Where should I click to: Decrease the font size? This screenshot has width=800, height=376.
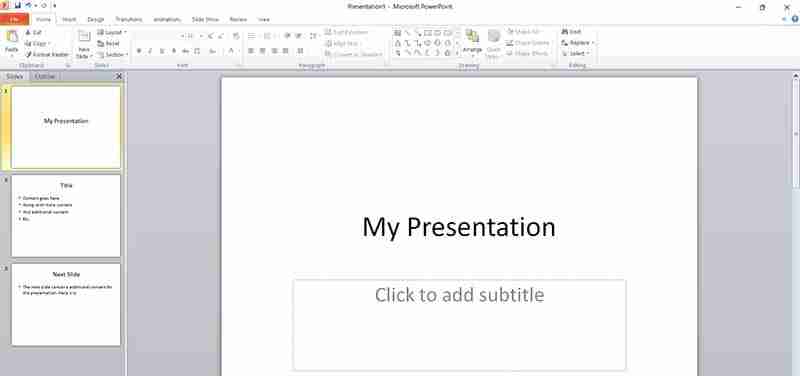coord(221,36)
